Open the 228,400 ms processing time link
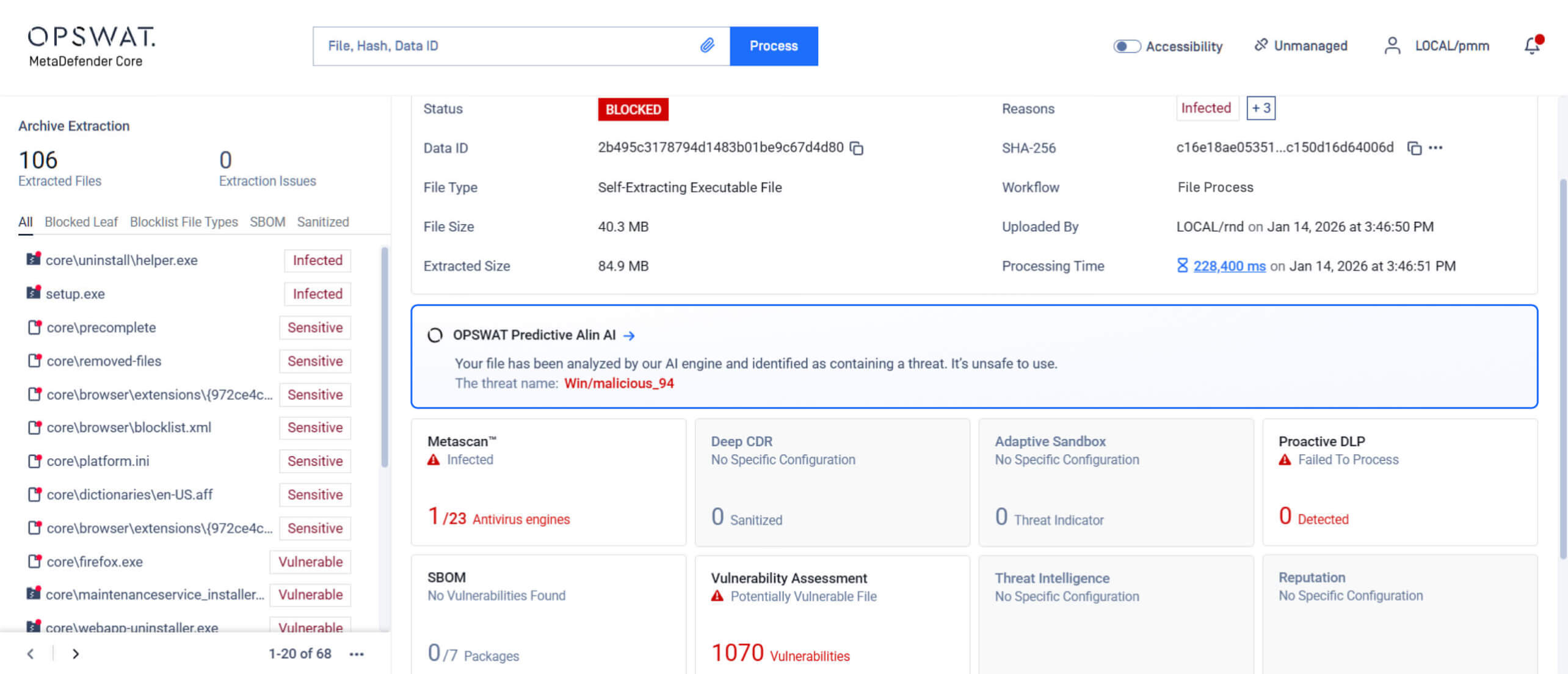The image size is (1568, 674). (x=1229, y=266)
